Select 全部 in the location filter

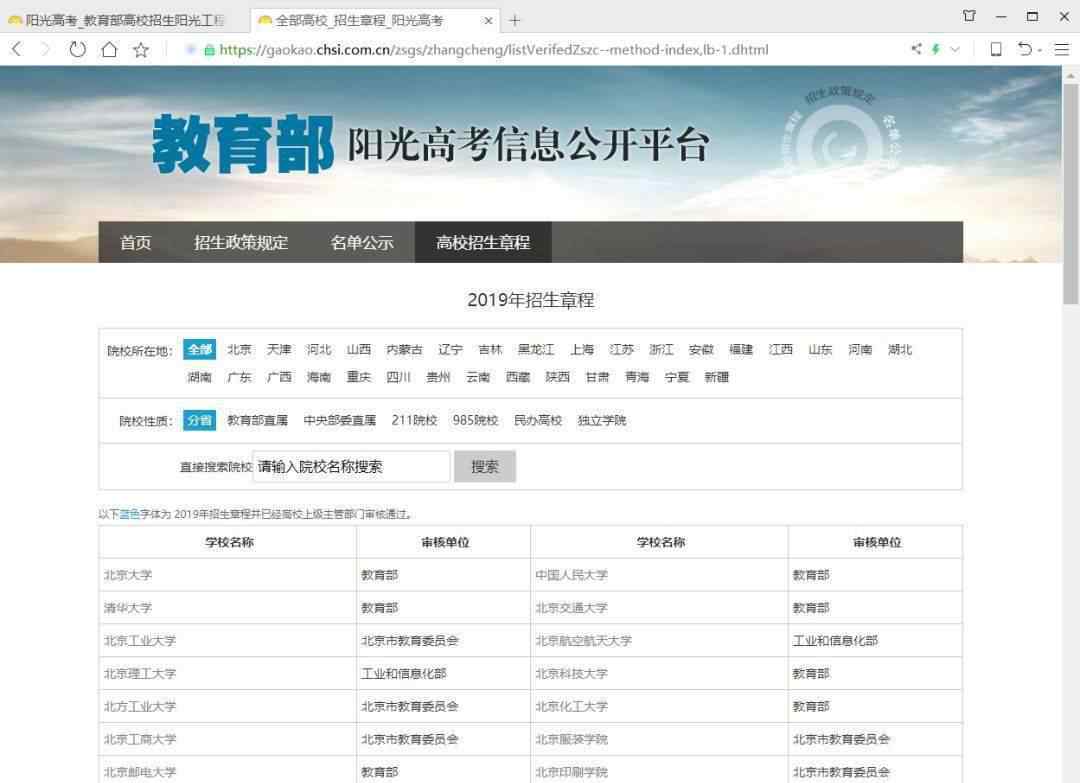coord(199,349)
